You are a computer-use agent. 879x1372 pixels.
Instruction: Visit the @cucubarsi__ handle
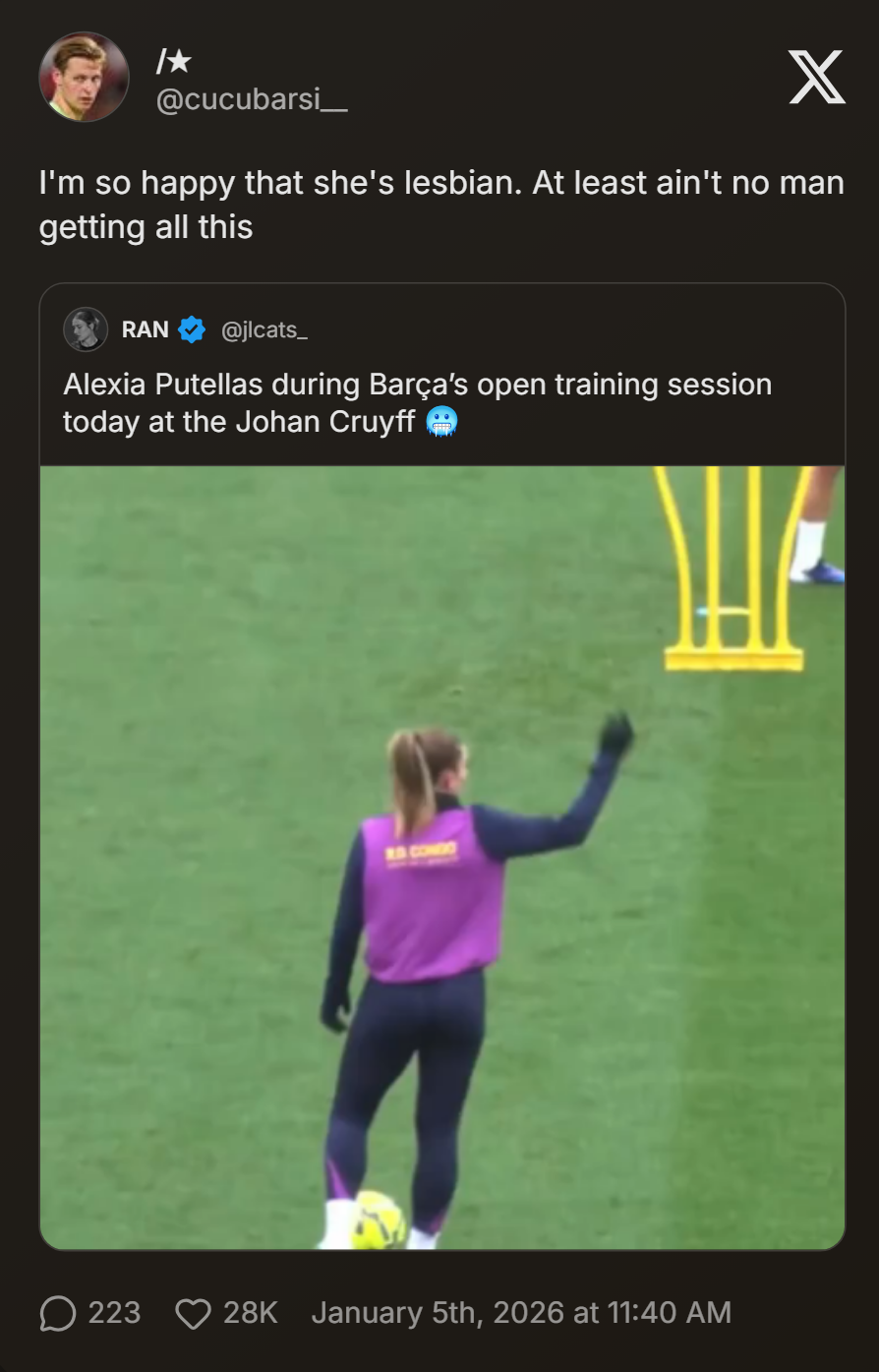(x=252, y=99)
